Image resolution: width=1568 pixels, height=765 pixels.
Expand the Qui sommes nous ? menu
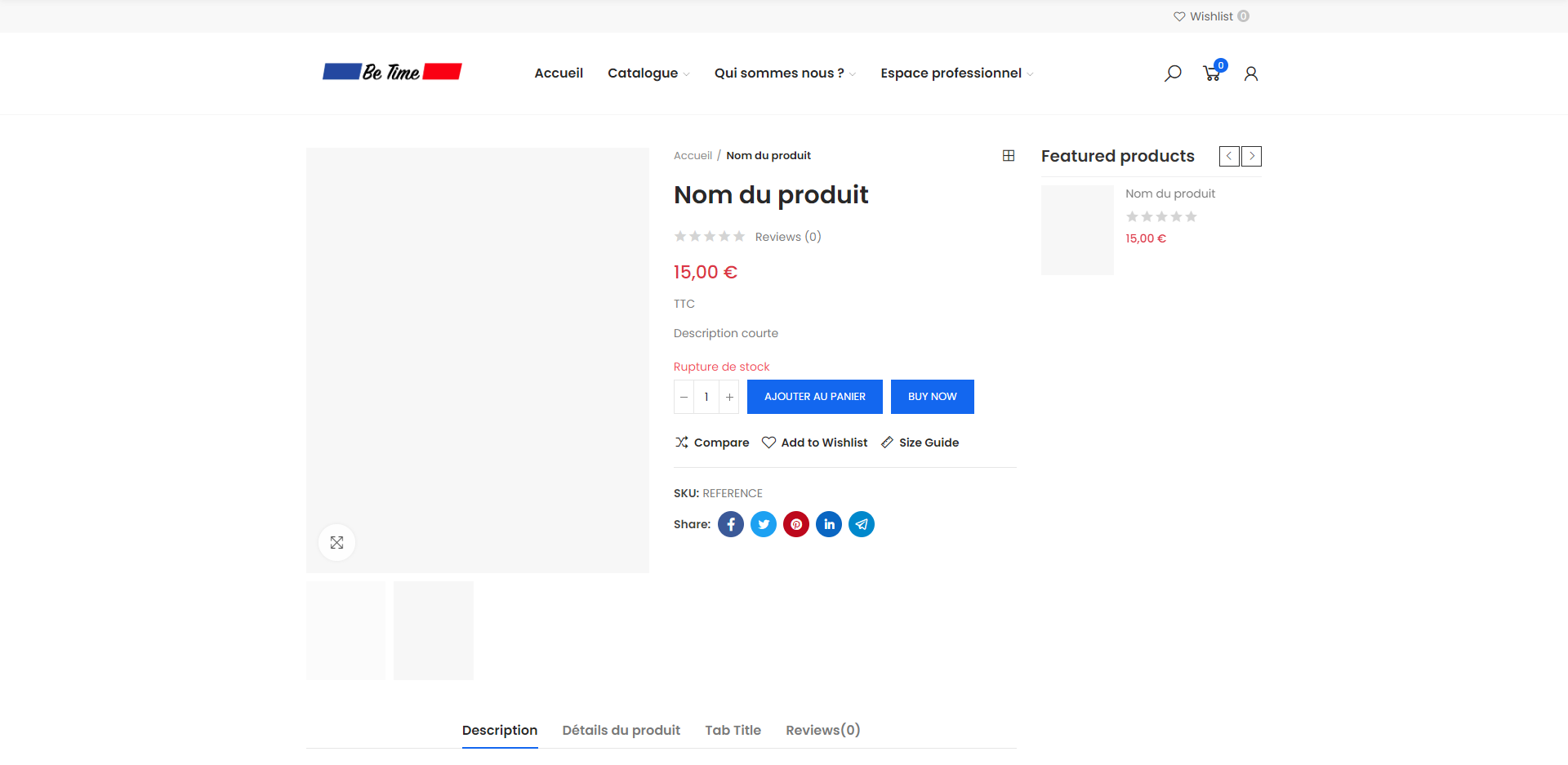coord(785,73)
